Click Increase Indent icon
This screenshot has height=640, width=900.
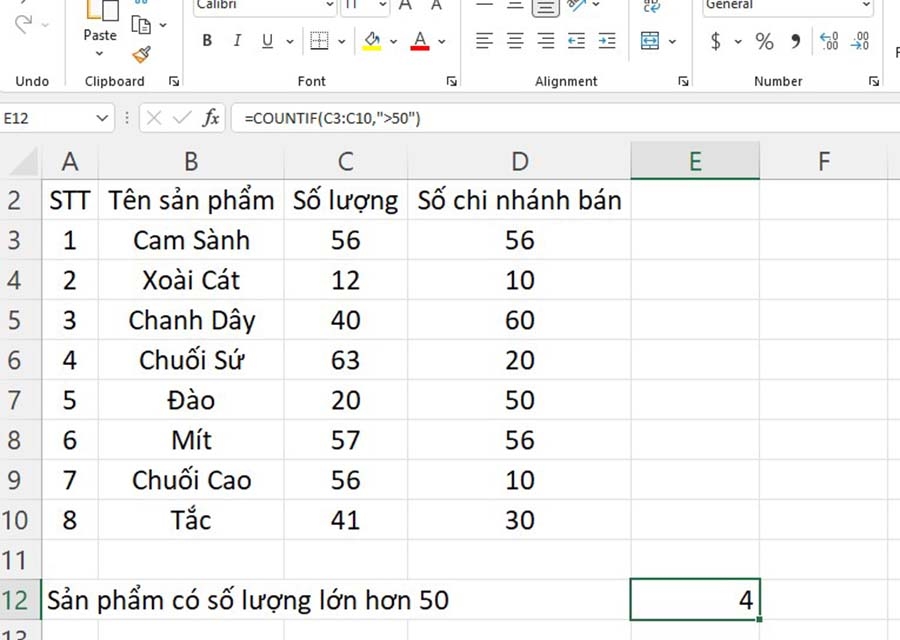point(607,41)
